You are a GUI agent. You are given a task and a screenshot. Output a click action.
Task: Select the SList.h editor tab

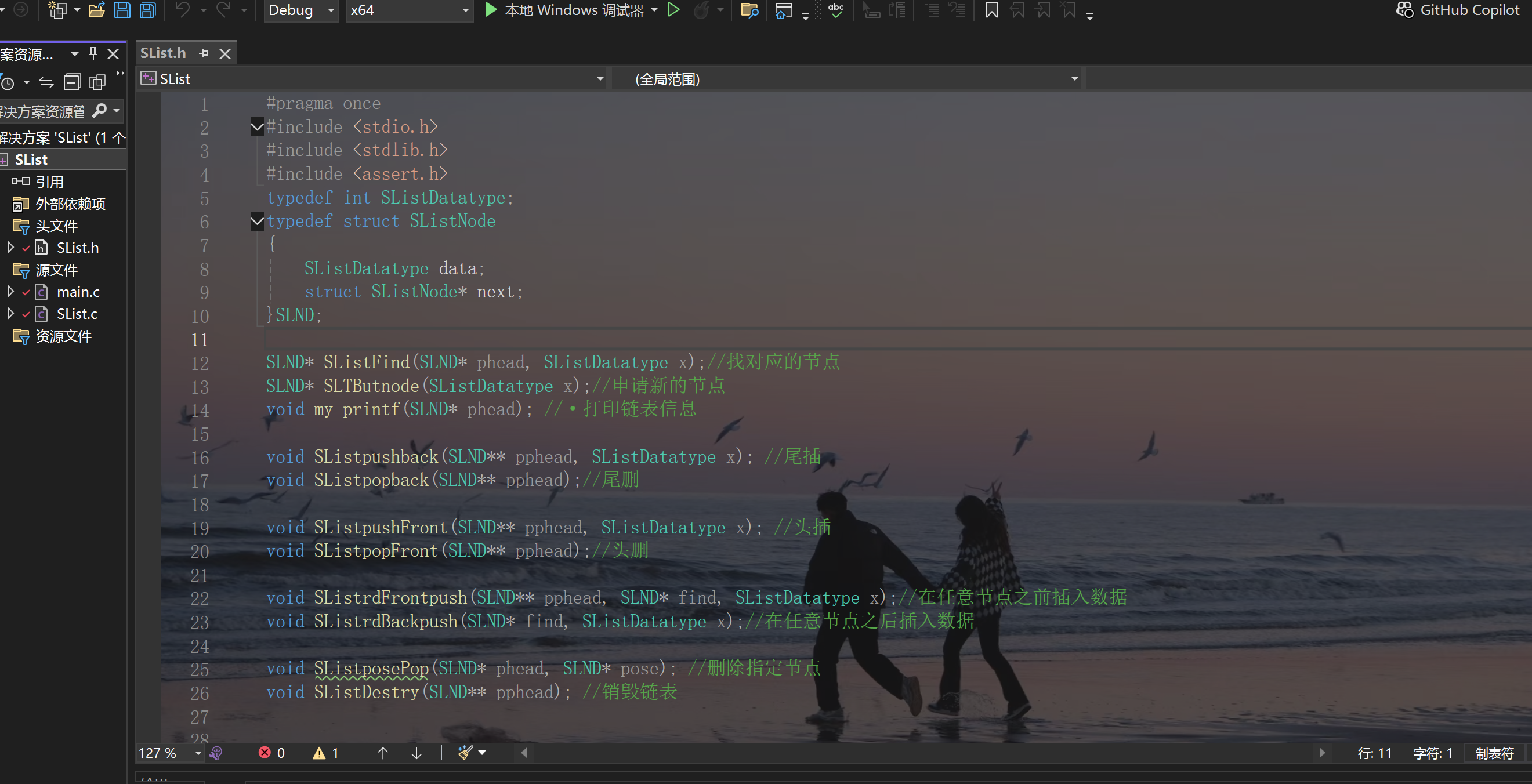(x=163, y=53)
